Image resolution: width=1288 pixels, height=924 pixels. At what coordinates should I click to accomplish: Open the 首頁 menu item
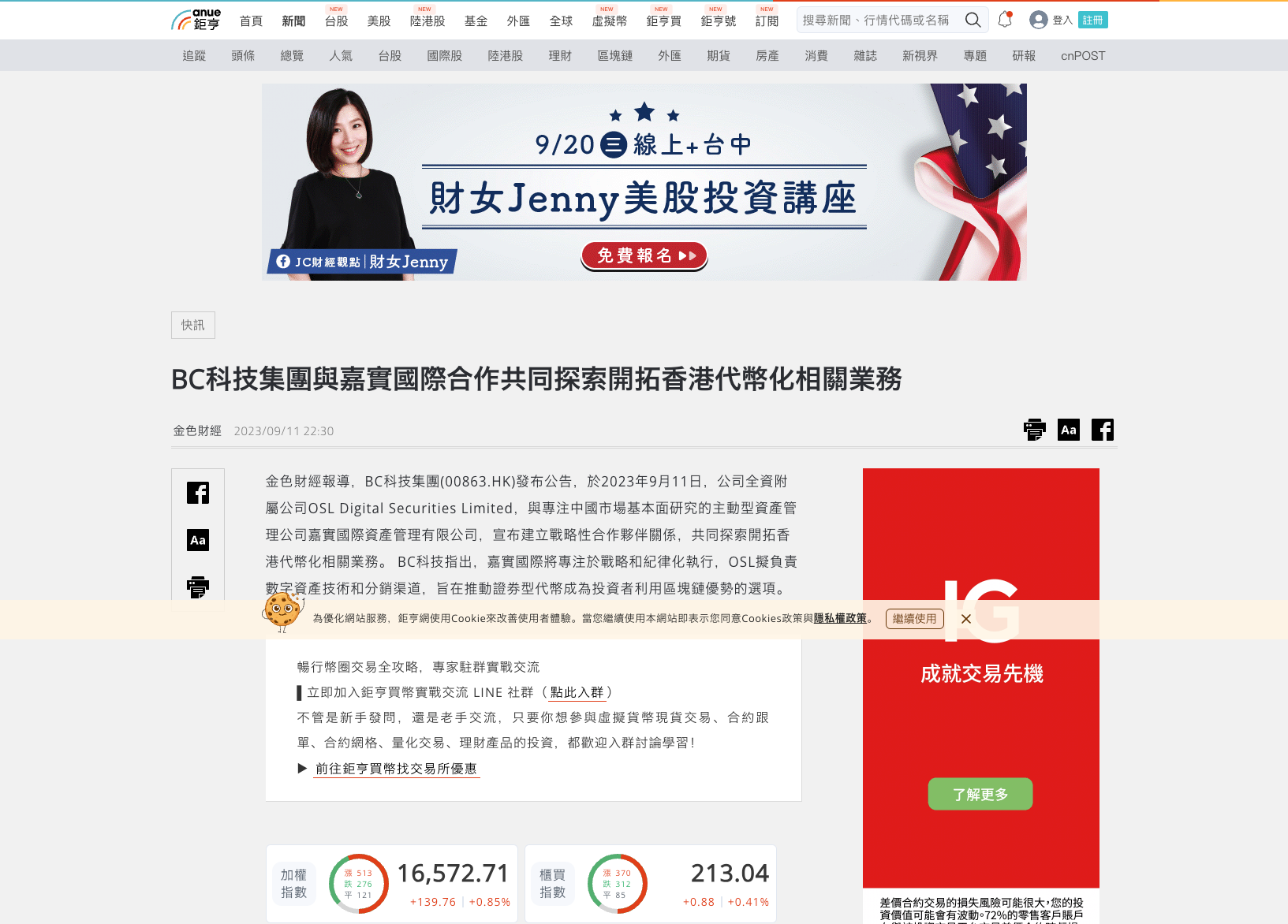point(252,21)
